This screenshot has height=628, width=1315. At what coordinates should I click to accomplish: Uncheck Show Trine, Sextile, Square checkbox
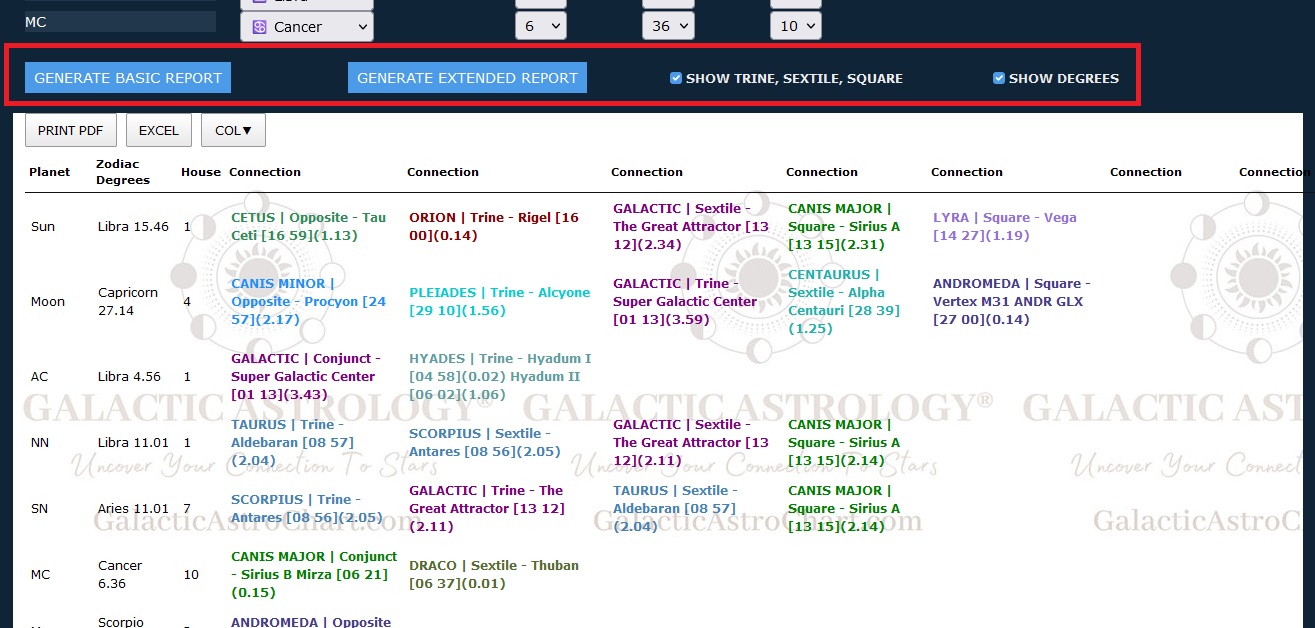point(676,78)
